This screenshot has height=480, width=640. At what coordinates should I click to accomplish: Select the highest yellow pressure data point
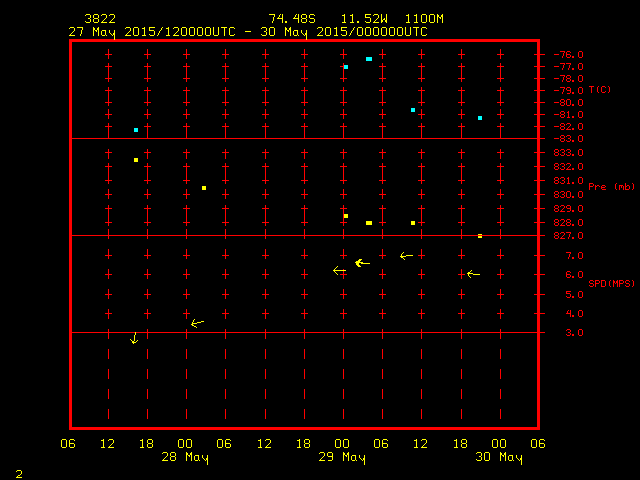tap(136, 160)
